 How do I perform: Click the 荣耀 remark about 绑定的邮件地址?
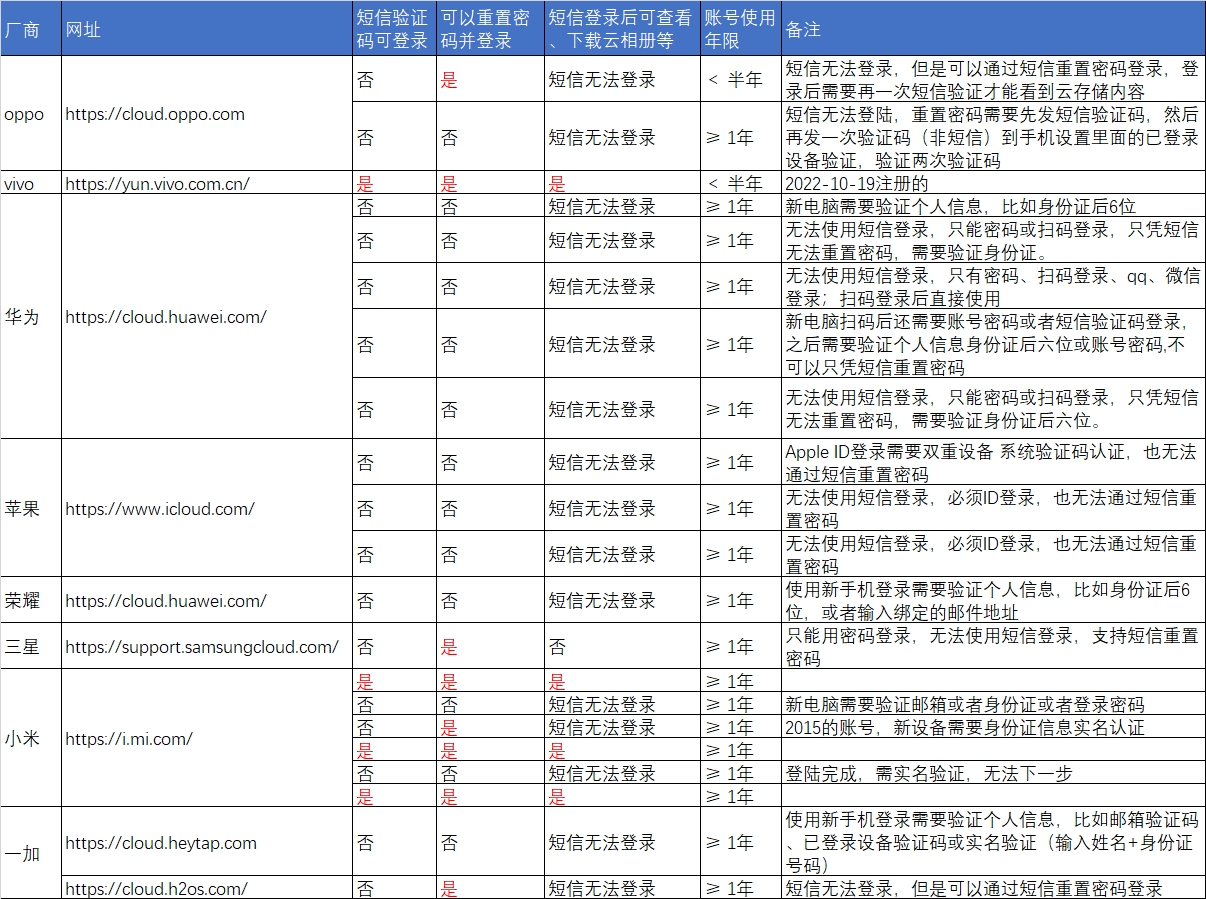992,600
